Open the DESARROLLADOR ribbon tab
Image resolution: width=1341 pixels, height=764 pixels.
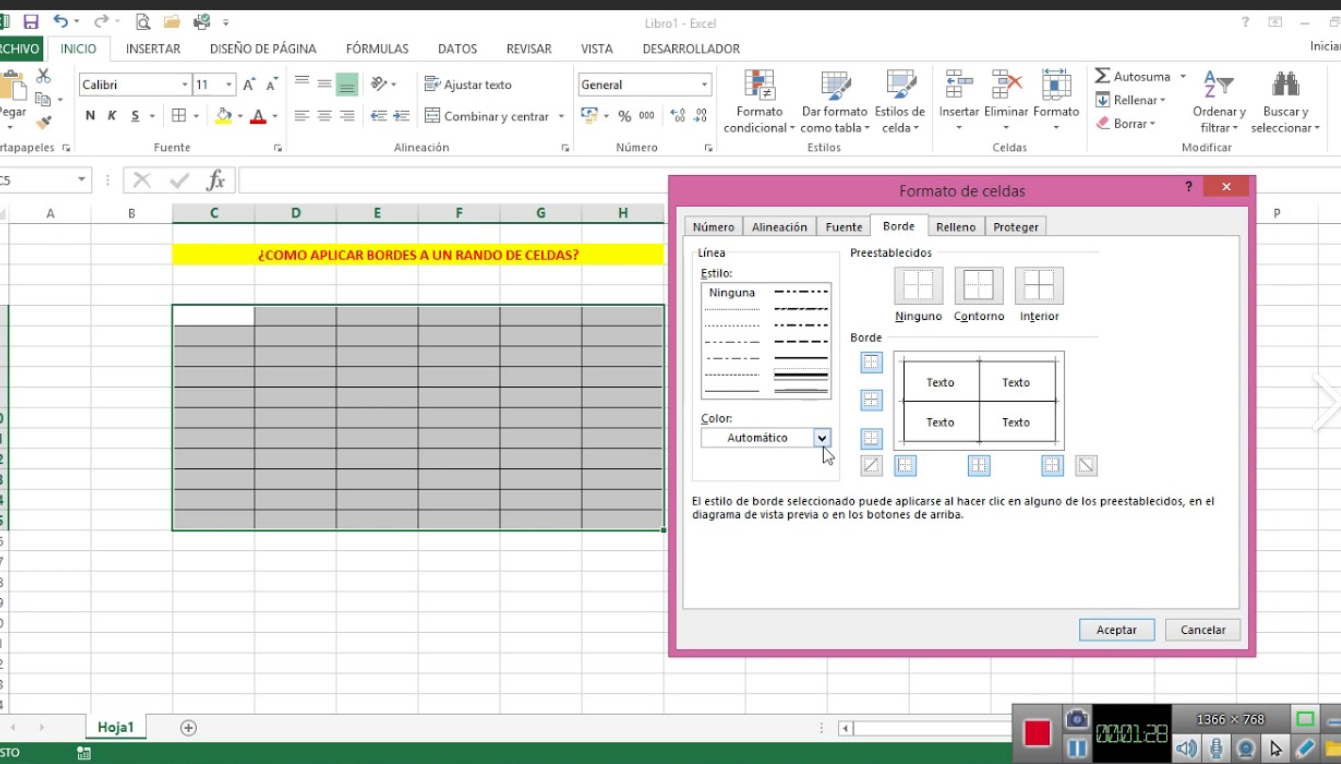coord(691,48)
